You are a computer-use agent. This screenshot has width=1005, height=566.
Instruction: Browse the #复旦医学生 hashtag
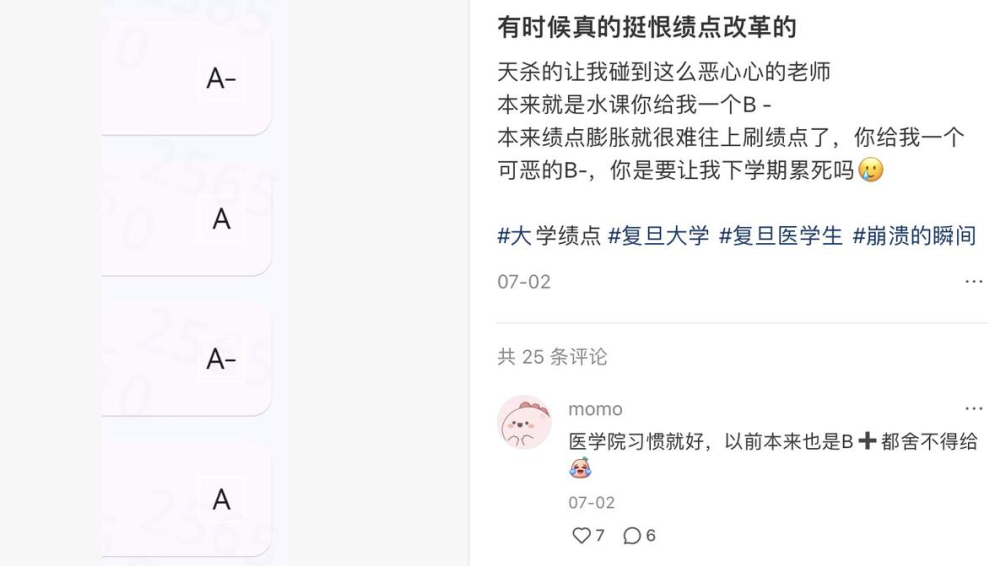click(780, 236)
